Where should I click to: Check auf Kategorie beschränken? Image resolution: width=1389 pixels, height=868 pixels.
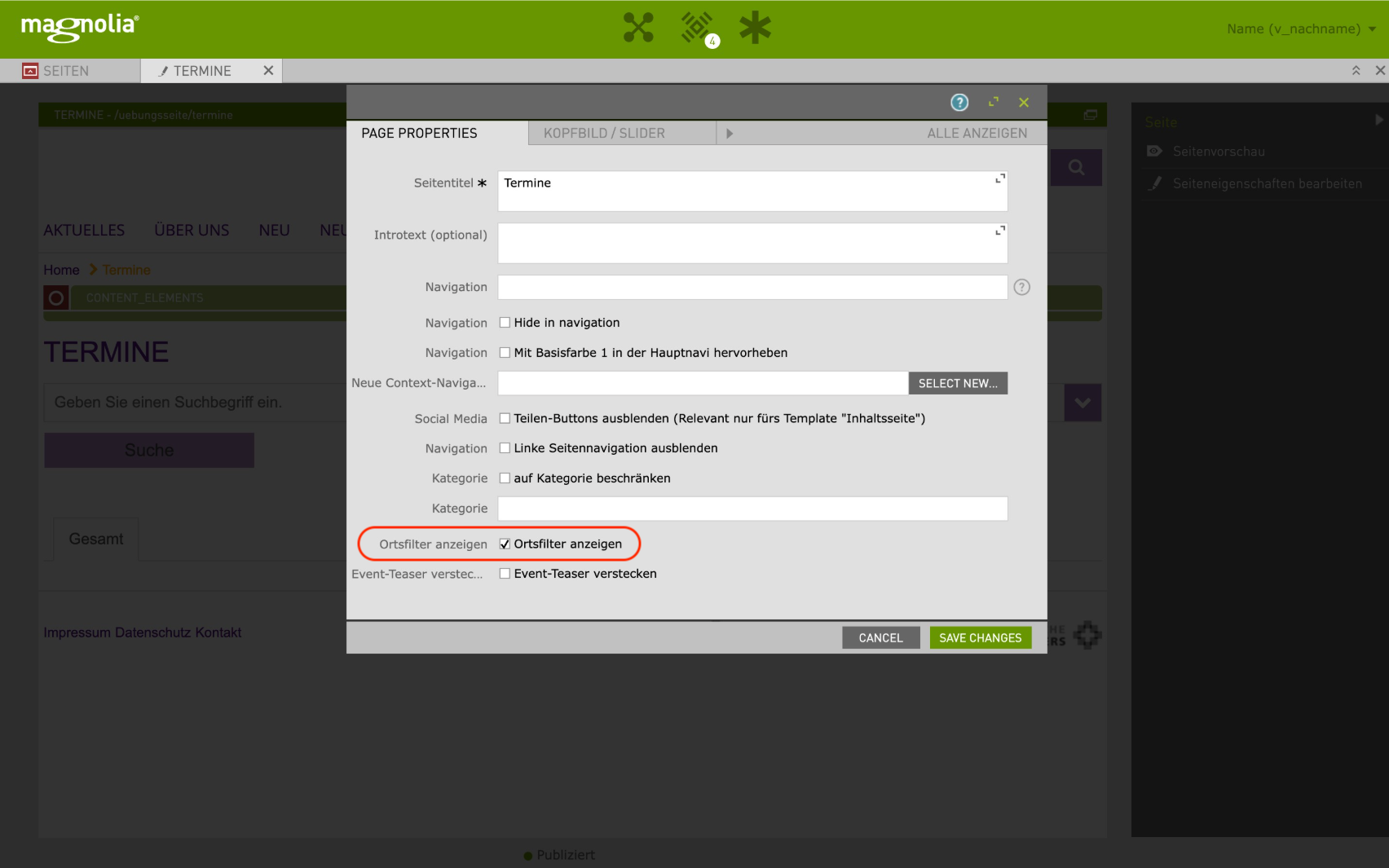[x=505, y=478]
